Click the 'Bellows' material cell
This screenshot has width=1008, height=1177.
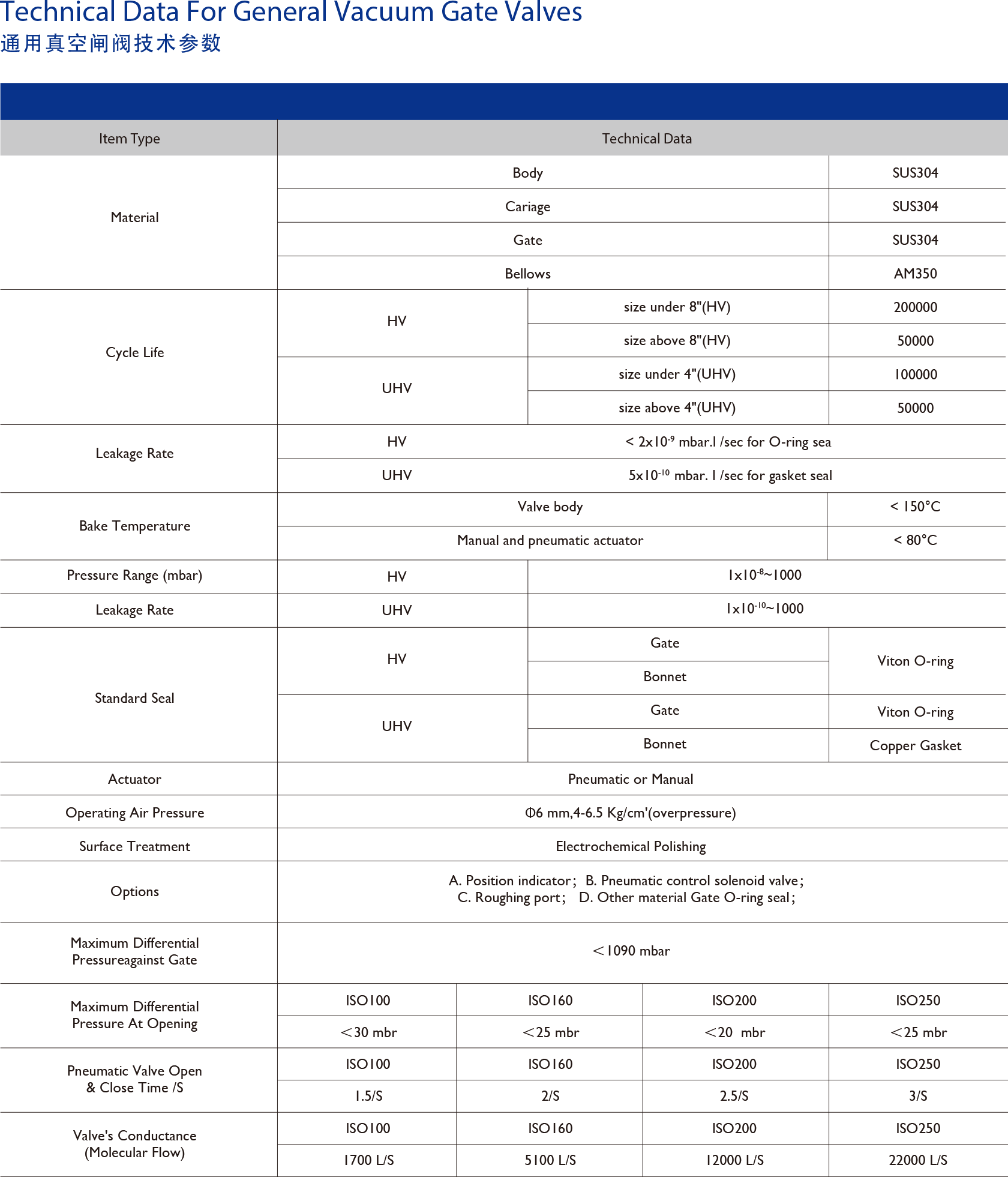(x=527, y=274)
